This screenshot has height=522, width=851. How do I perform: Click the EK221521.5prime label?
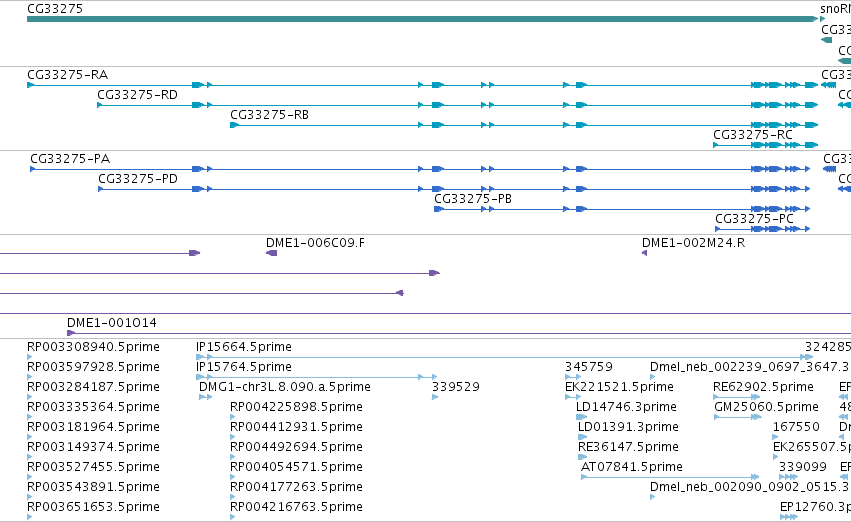619,387
